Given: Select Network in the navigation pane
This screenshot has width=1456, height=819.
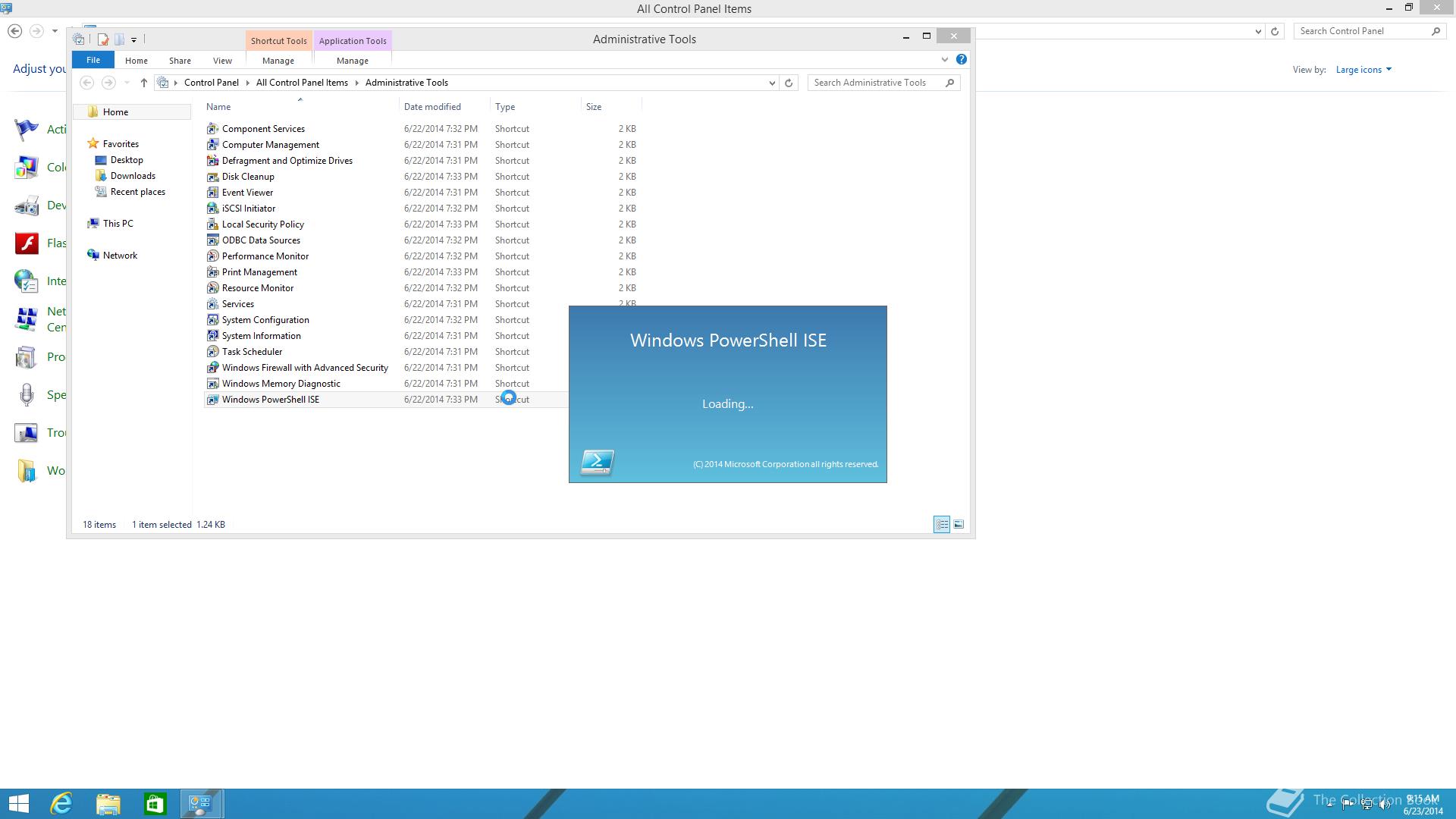Looking at the screenshot, I should point(120,256).
